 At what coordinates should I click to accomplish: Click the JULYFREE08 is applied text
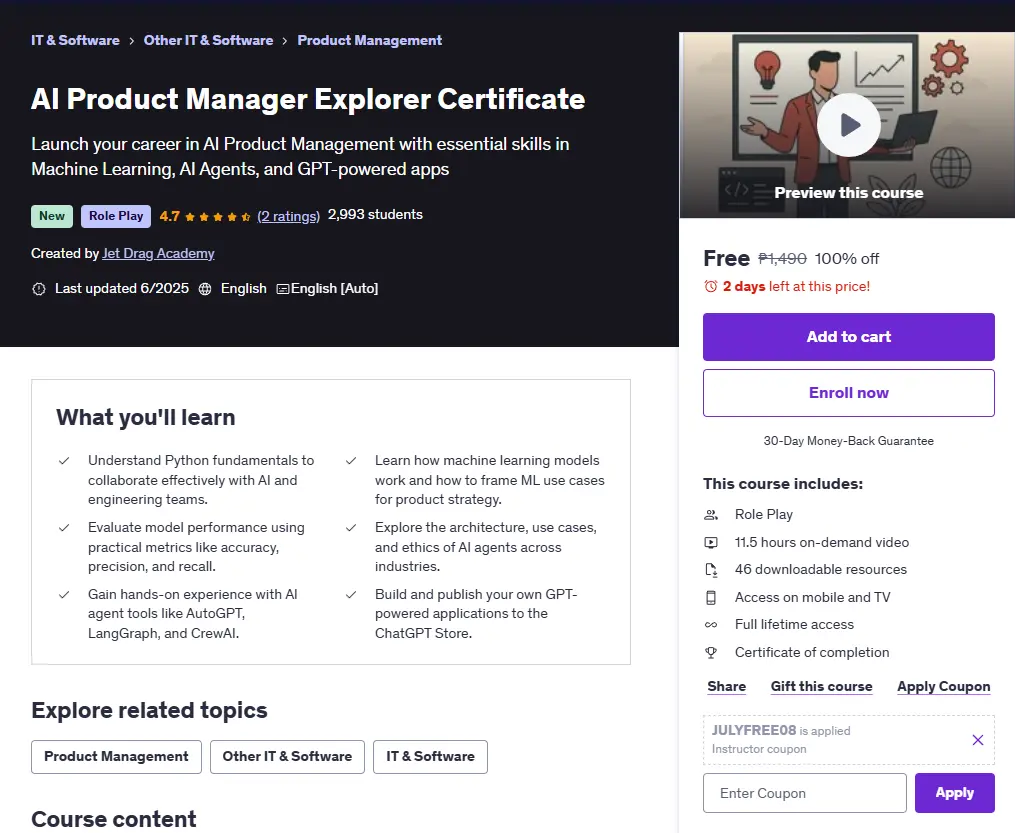[x=781, y=730]
